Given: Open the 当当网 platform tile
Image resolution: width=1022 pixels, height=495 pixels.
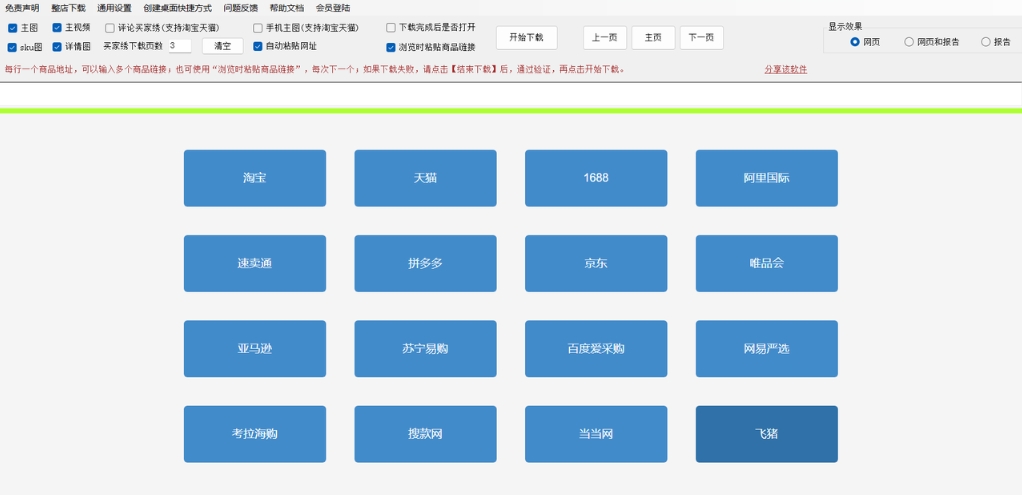Looking at the screenshot, I should tap(596, 434).
